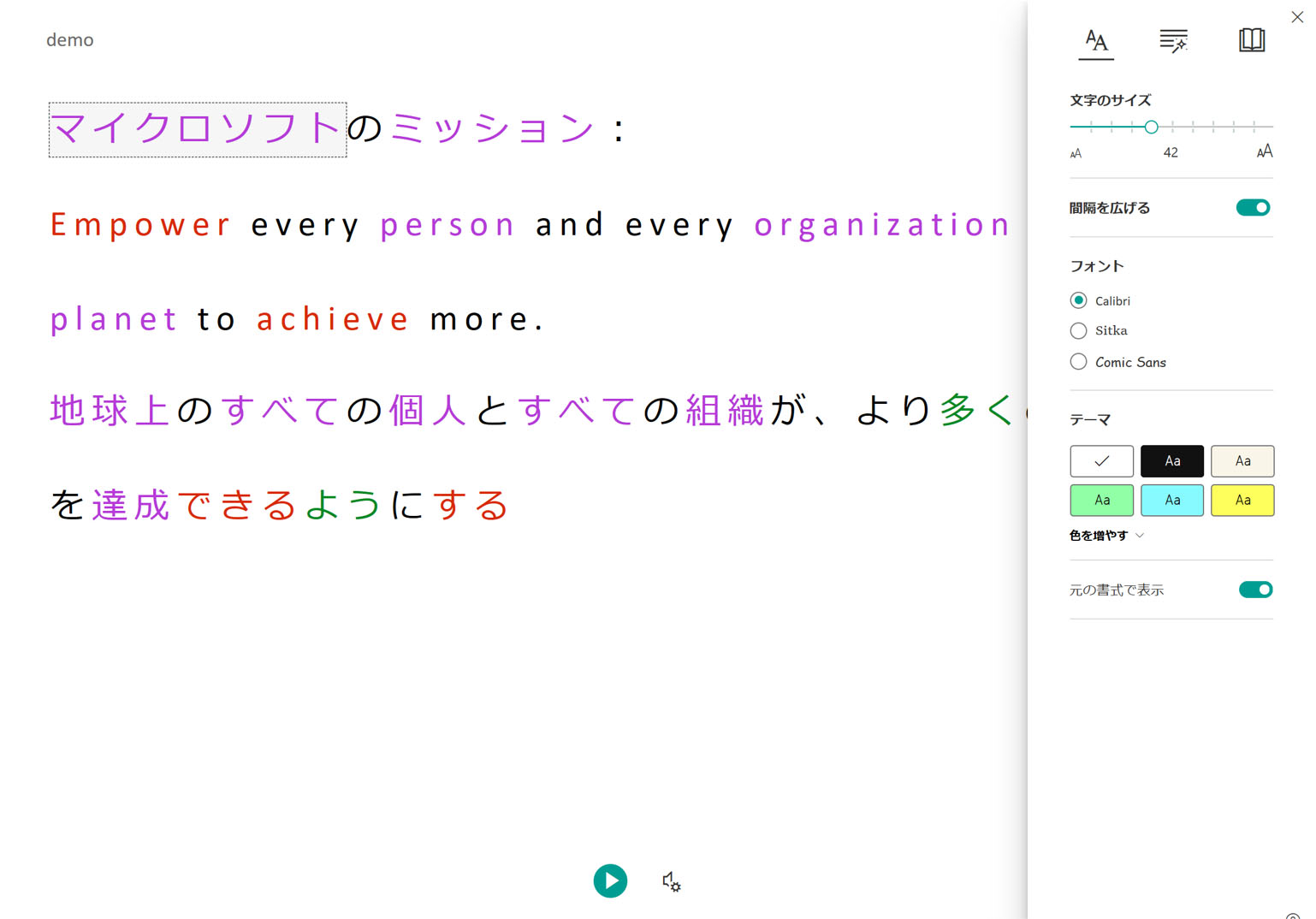Screen dimensions: 1316x919
Task: Click the purple word 達成
Action: click(131, 505)
